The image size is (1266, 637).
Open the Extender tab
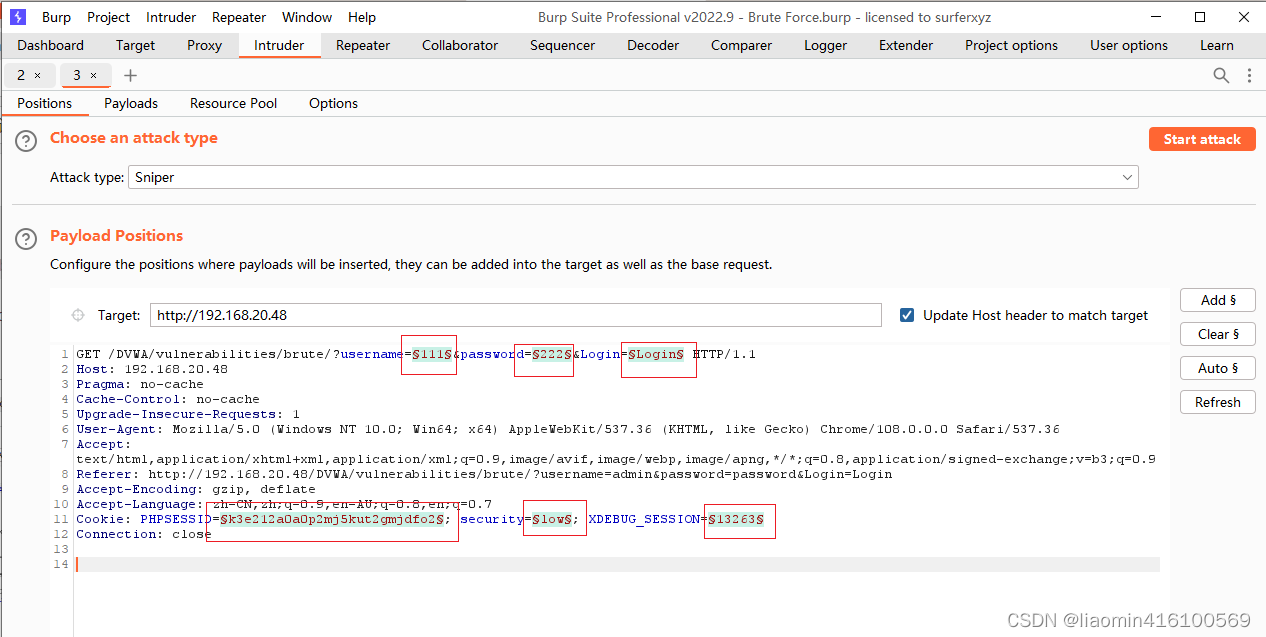(906, 45)
